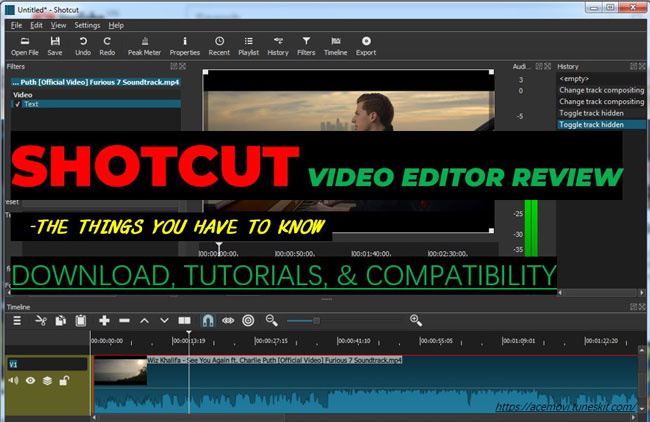650x422 pixels.
Task: Append clip with the plus icon
Action: pos(104,320)
